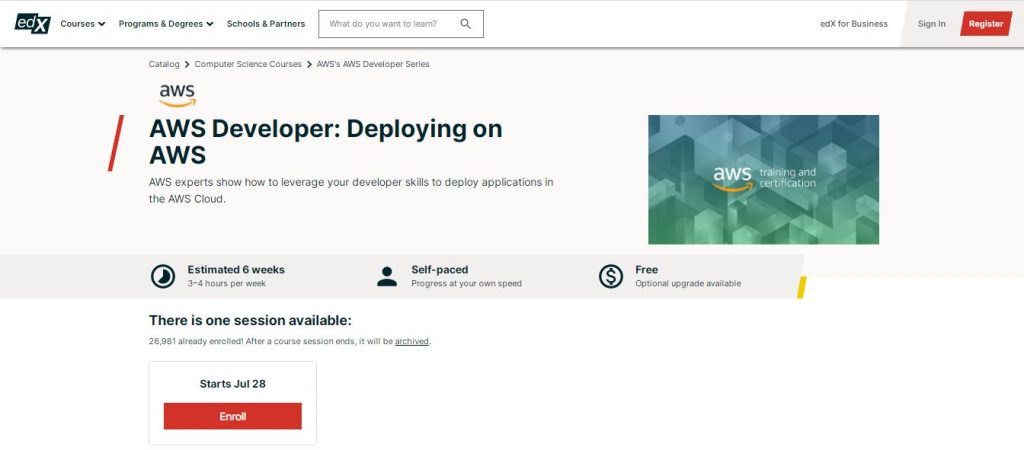Viewport: 1024px width, 450px height.
Task: Click the clock icon beside Estimated 6 weeks
Action: [162, 276]
